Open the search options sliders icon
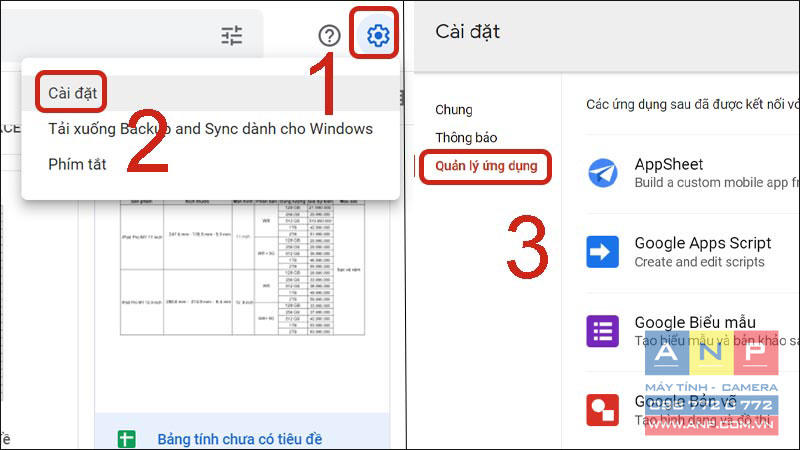 [232, 35]
